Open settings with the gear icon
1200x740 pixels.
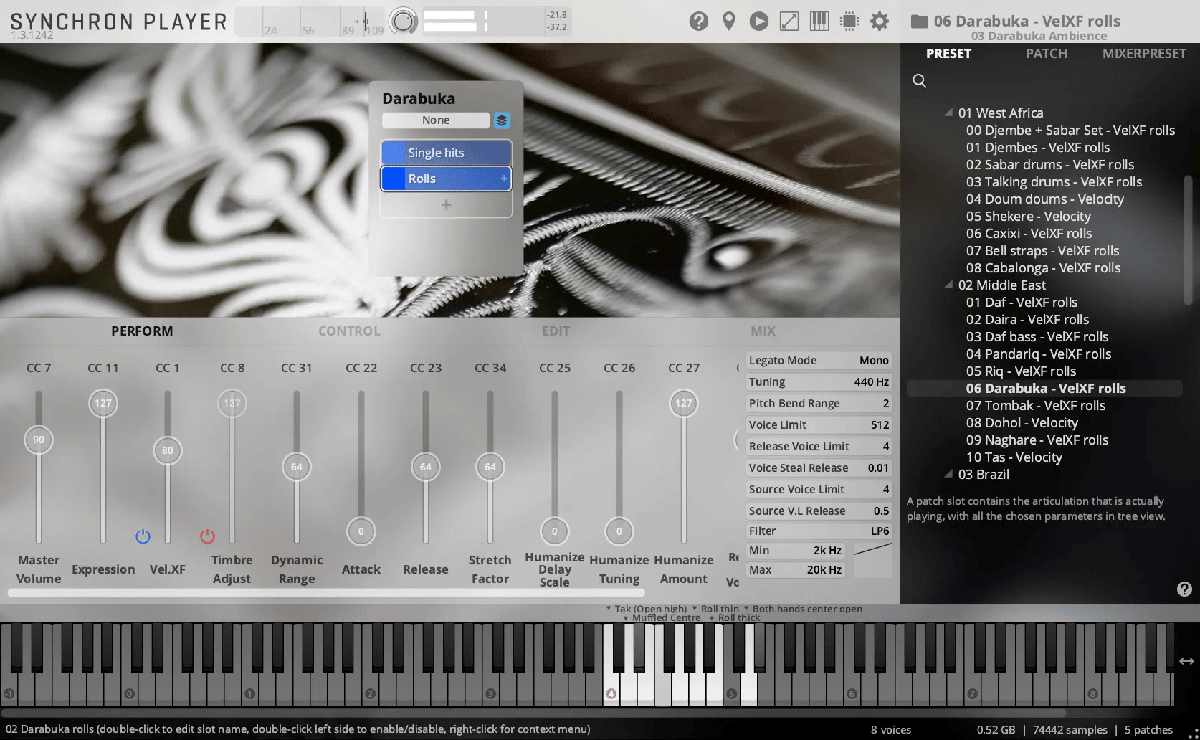point(879,21)
